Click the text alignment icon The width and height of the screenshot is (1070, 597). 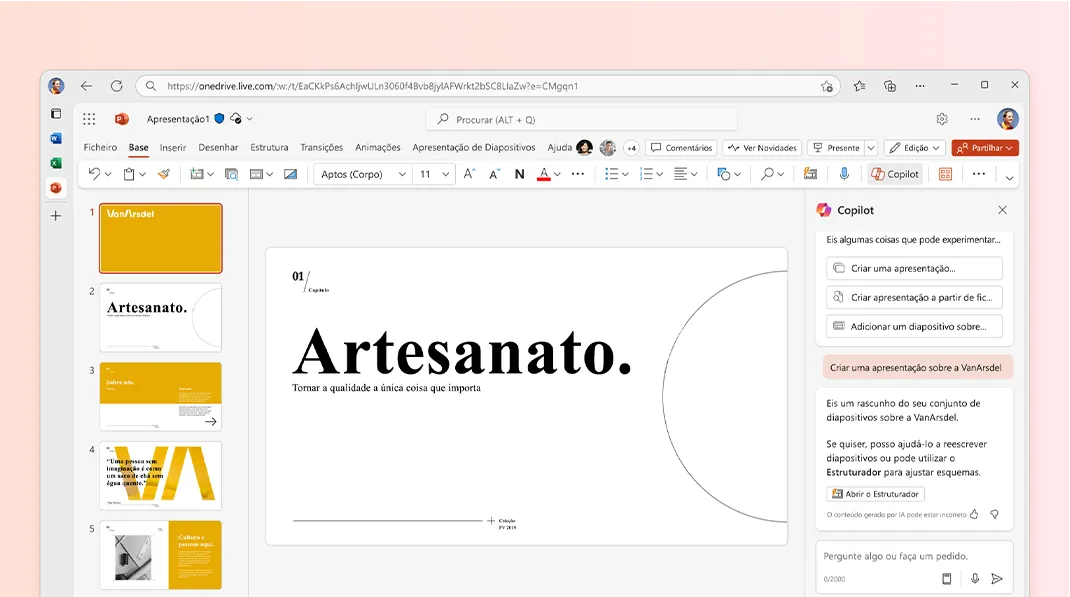(x=680, y=174)
